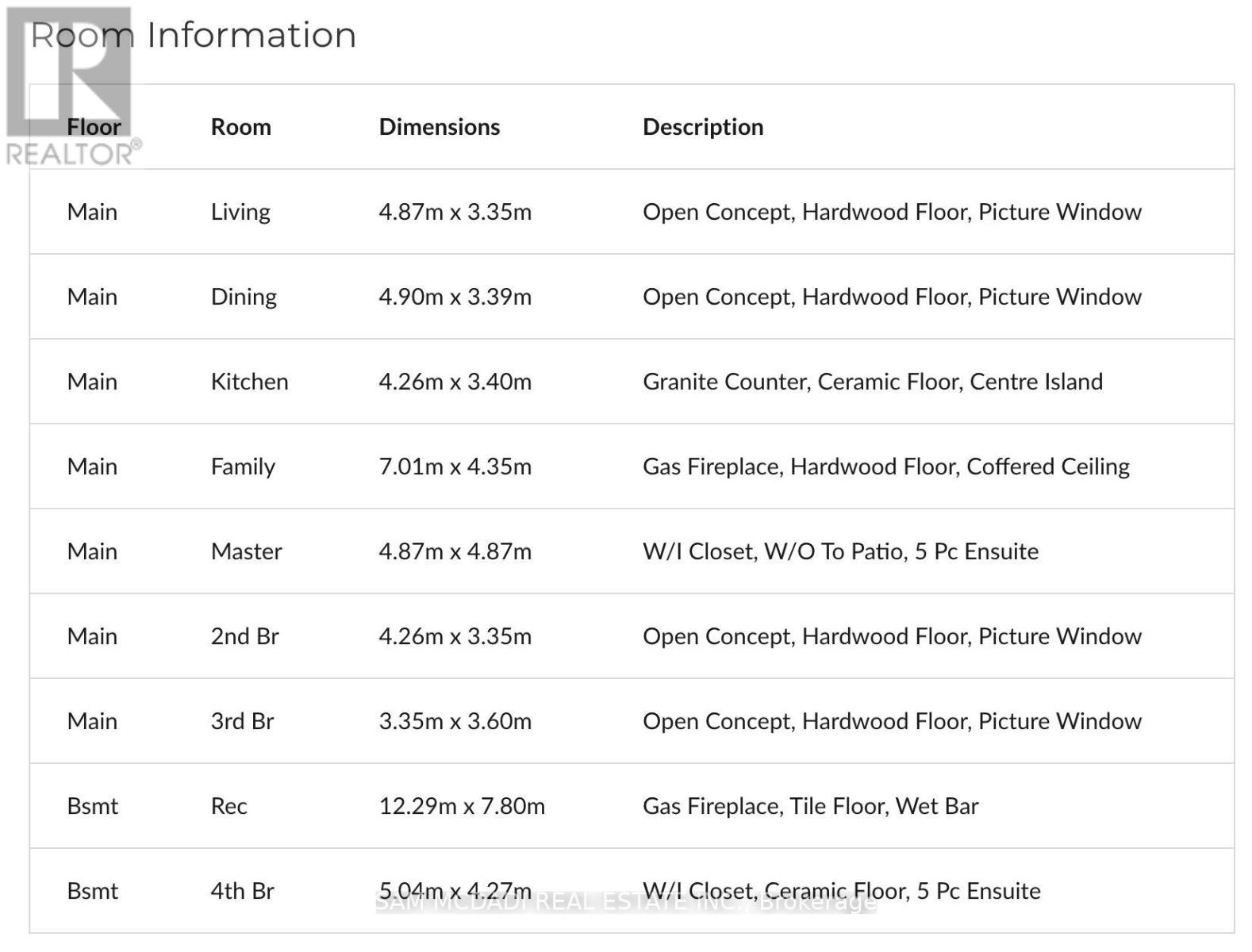Viewport: 1252px width, 952px height.
Task: Select the 4th Br basement row
Action: (632, 891)
